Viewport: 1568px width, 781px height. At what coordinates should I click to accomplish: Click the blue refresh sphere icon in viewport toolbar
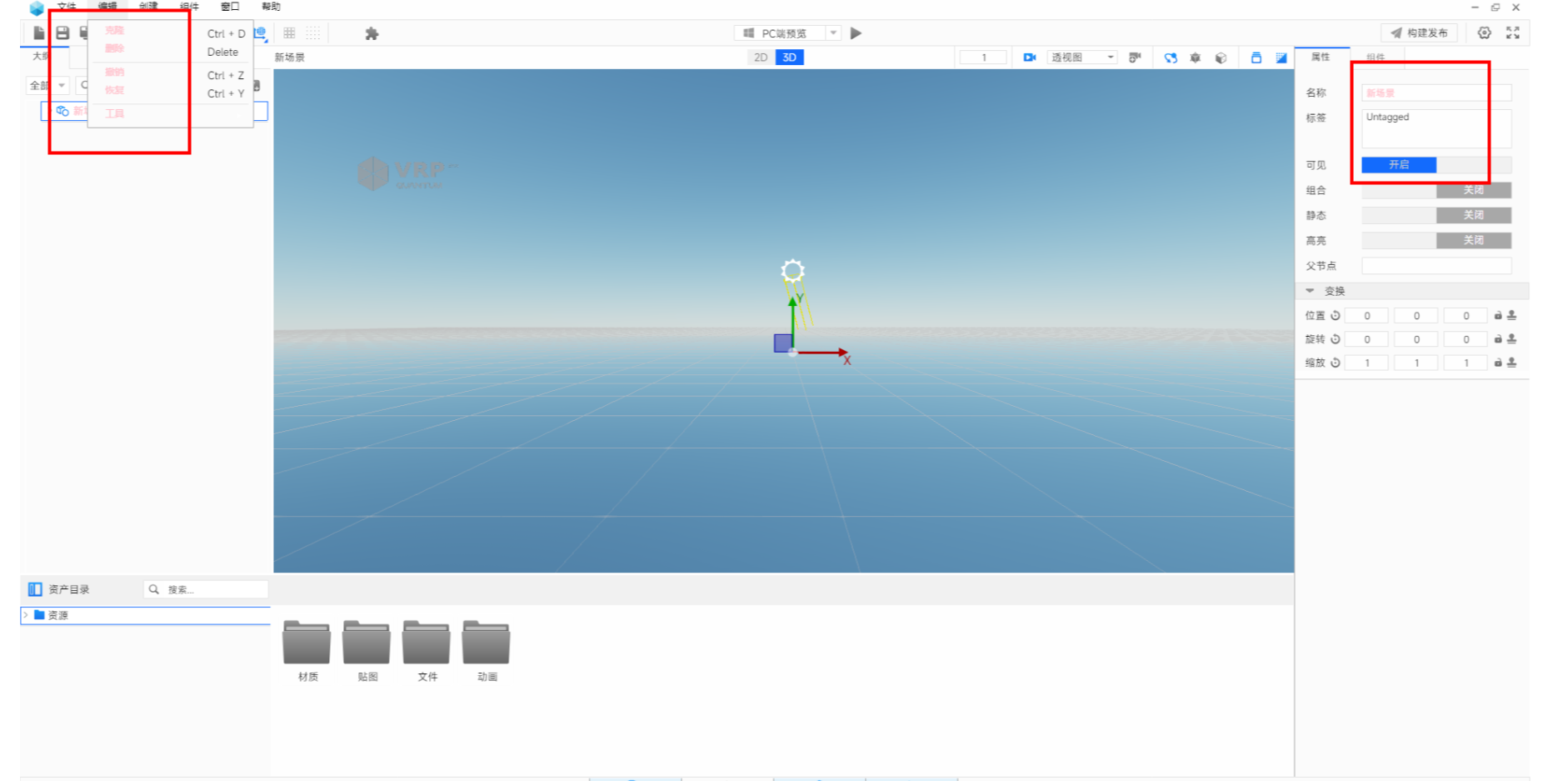click(x=1171, y=58)
